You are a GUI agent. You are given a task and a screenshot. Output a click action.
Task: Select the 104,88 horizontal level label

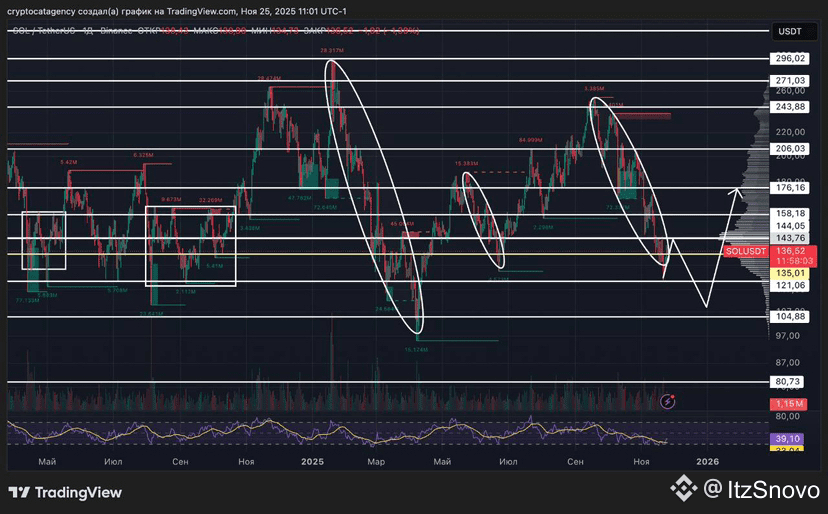[790, 316]
